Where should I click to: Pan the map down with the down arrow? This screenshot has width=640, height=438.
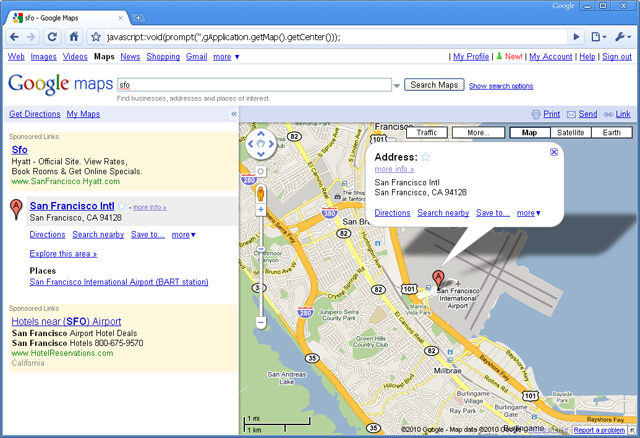click(x=261, y=154)
